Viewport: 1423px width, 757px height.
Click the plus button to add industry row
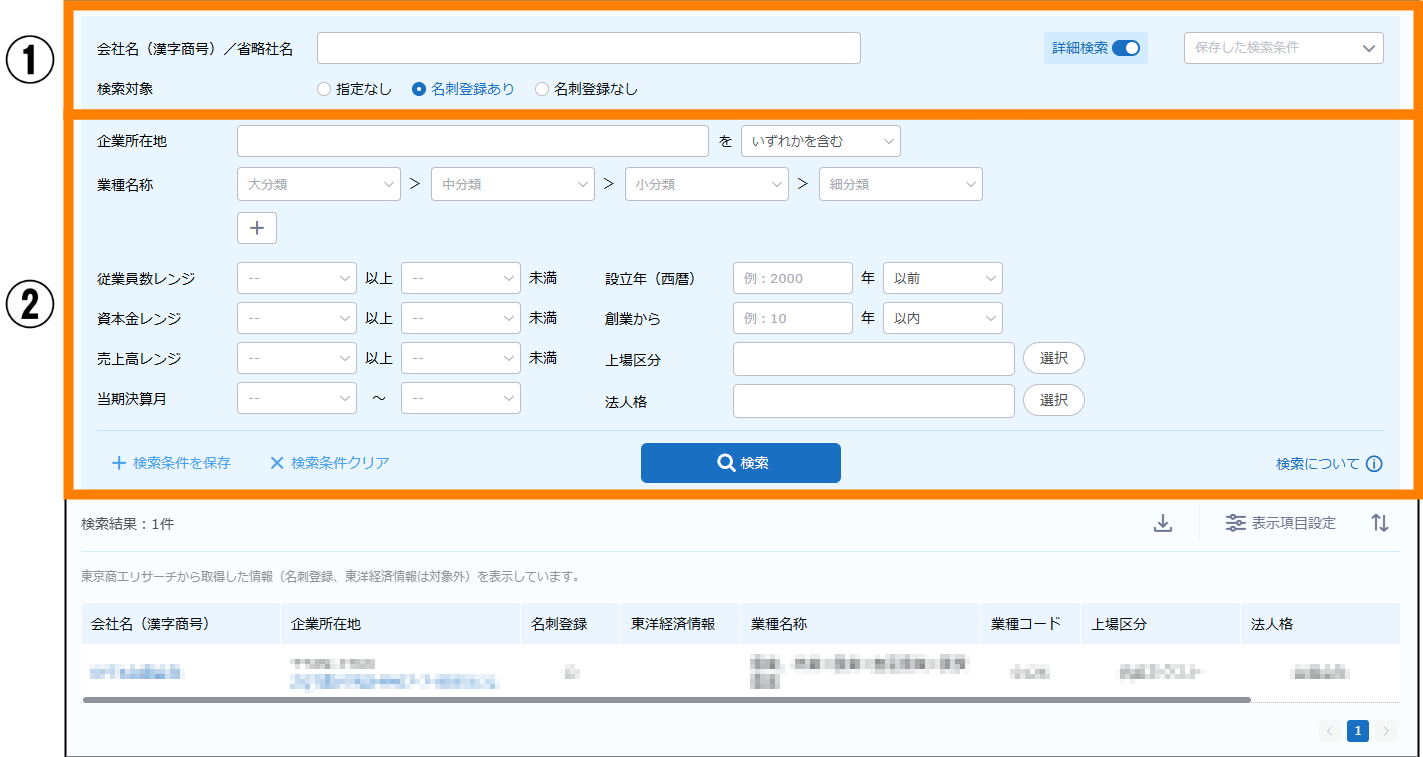point(257,228)
